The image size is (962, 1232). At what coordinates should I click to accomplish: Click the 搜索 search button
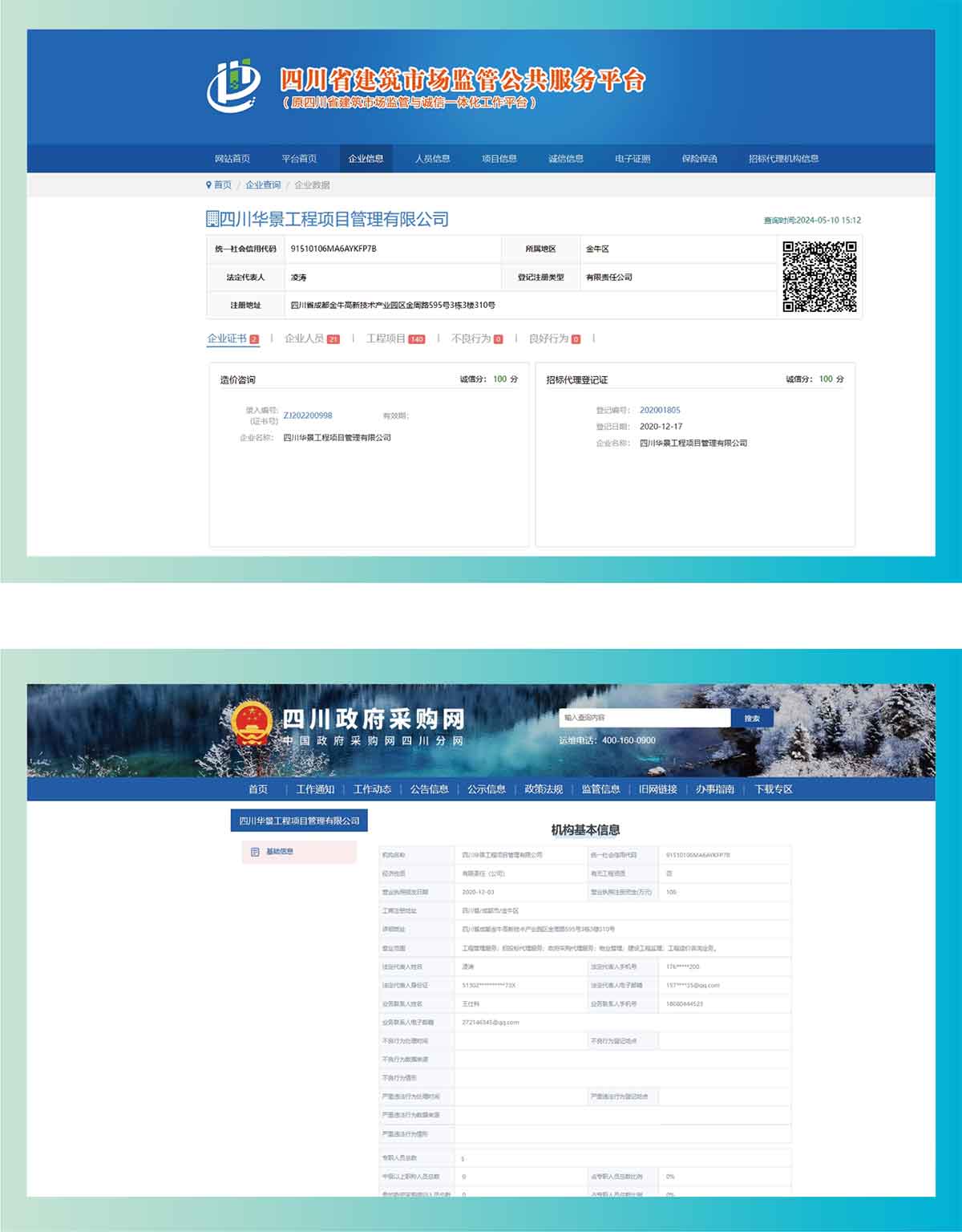point(752,718)
